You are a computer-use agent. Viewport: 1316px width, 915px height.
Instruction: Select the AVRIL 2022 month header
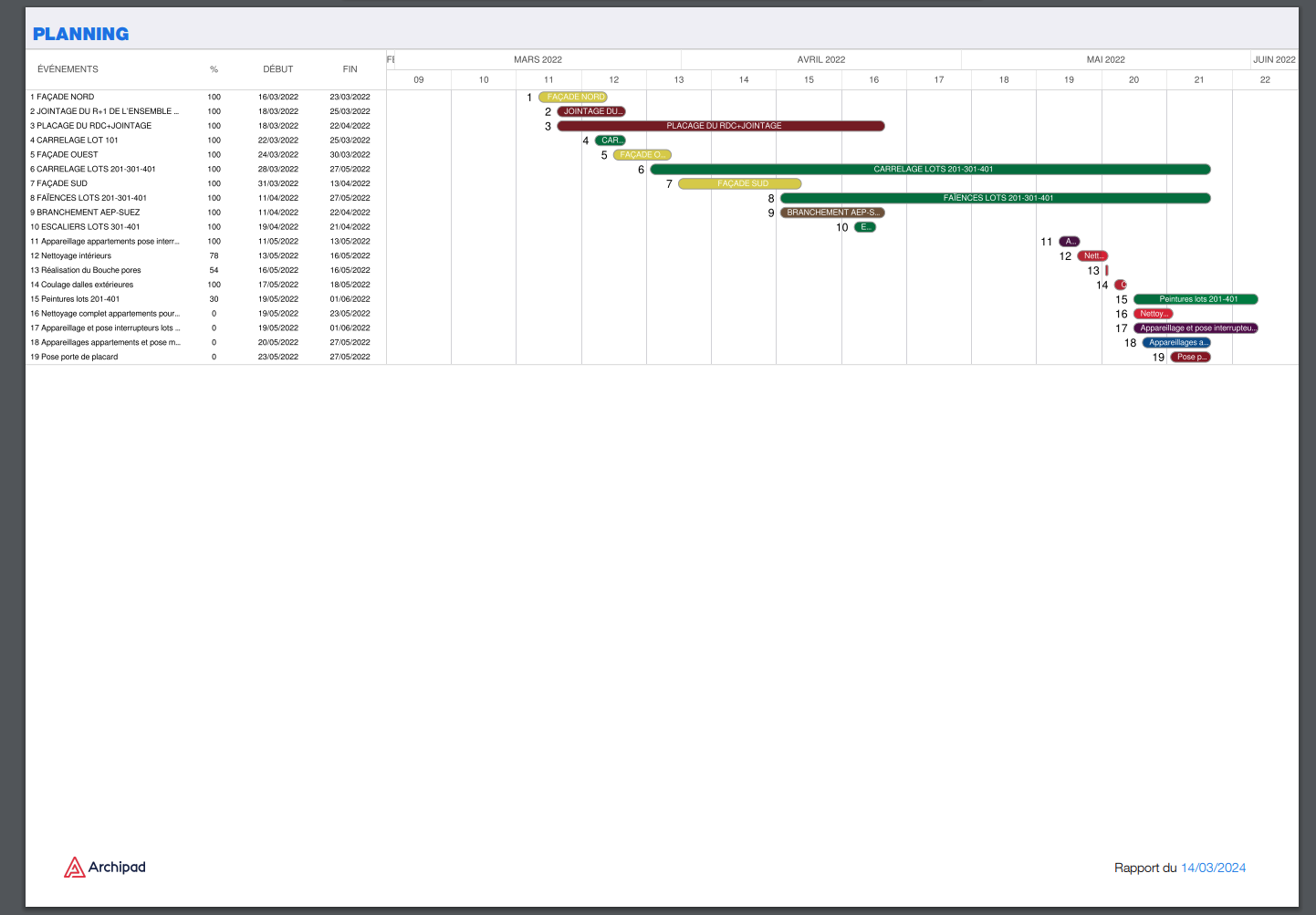(821, 59)
